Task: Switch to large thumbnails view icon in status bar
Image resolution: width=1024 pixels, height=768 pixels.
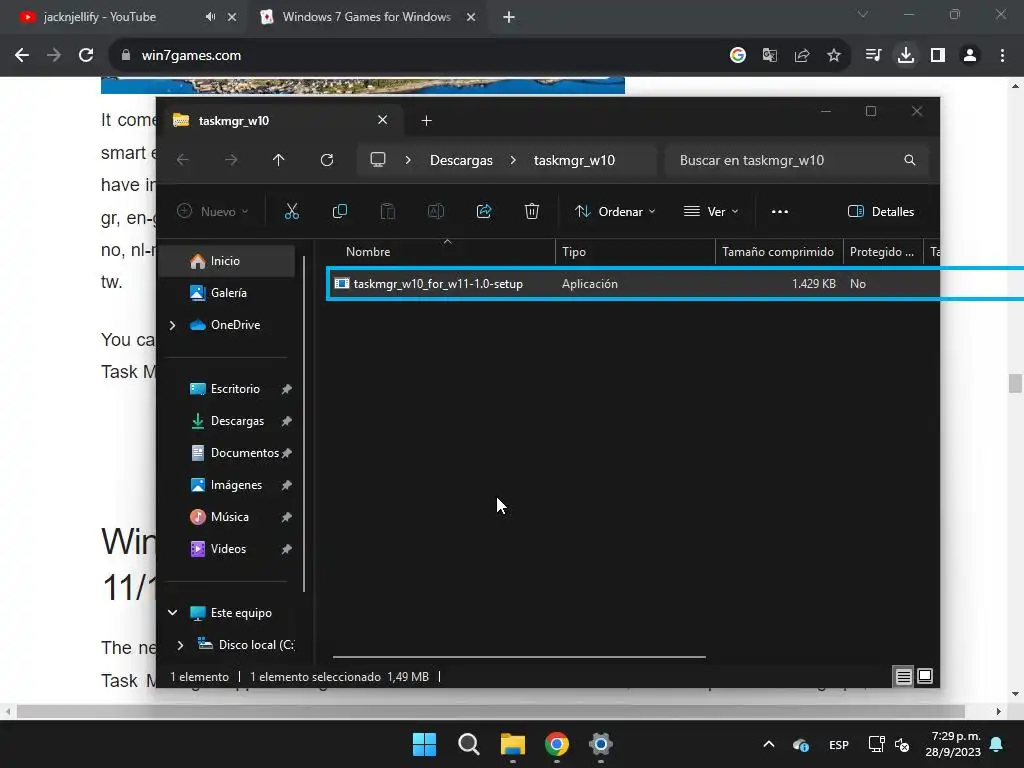Action: [925, 677]
